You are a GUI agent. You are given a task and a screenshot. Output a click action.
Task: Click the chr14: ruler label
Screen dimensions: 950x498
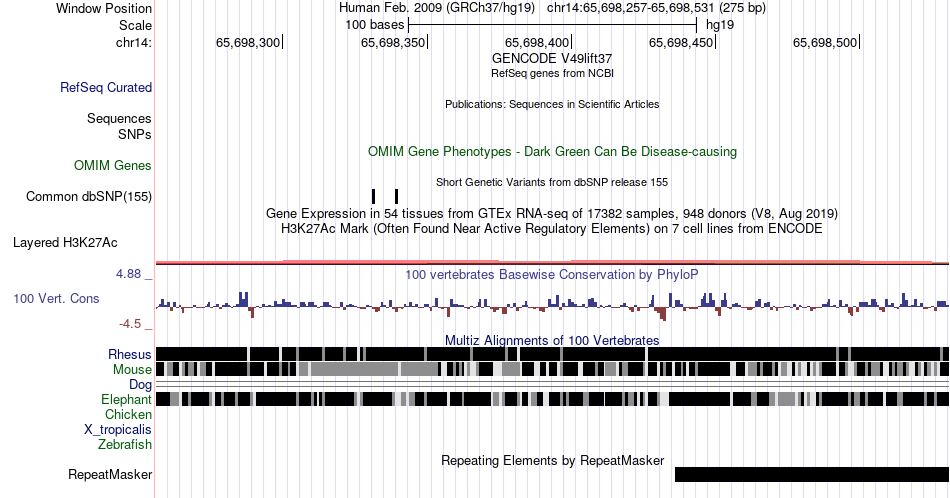coord(134,42)
